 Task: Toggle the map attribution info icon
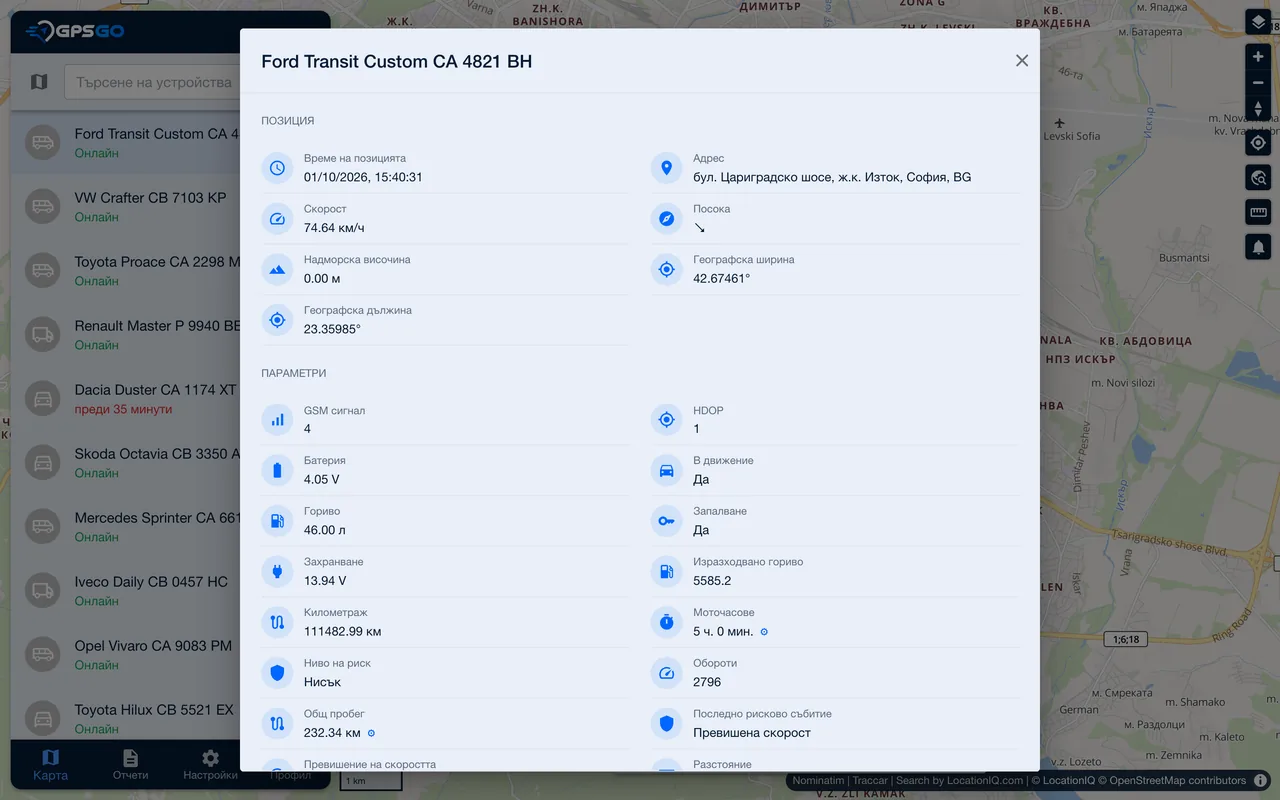click(1261, 780)
